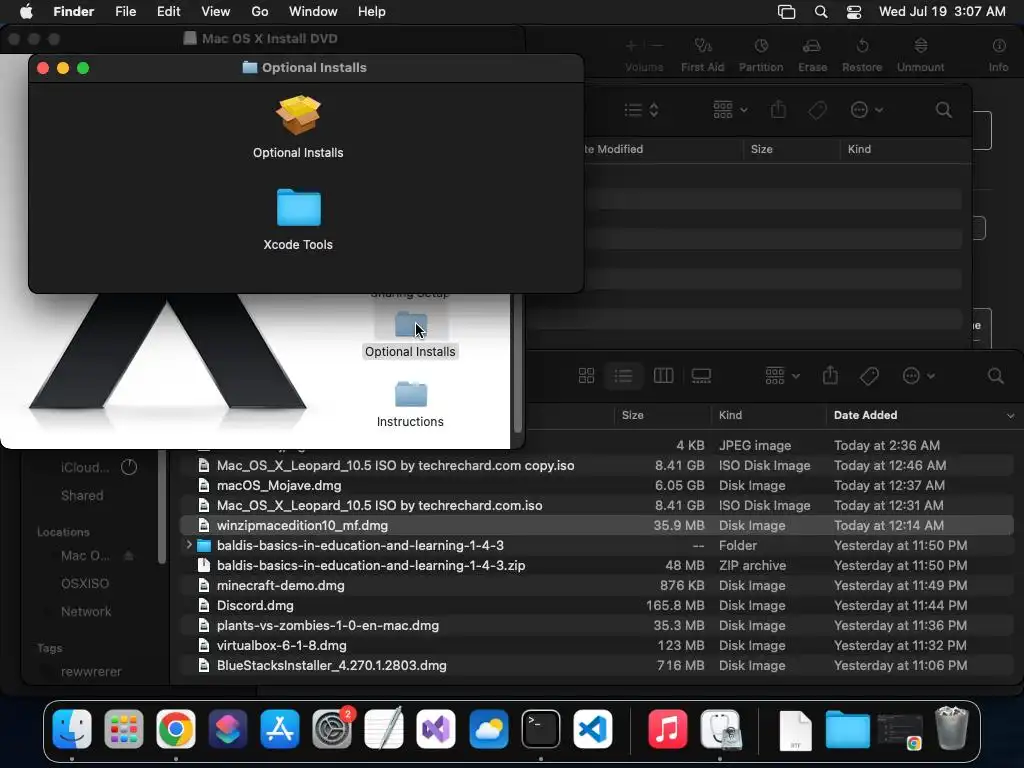Viewport: 1024px width, 768px height.
Task: Click search icon in lower Finder window
Action: pyautogui.click(x=995, y=376)
